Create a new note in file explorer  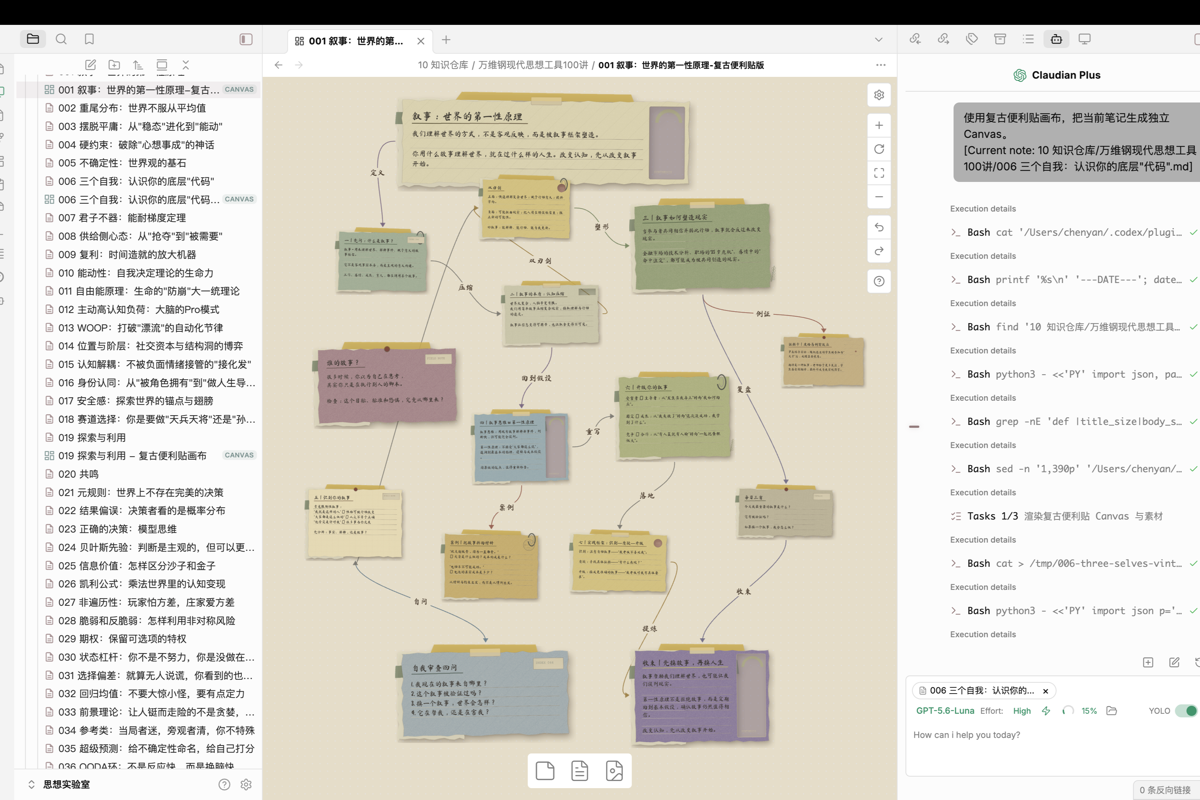click(90, 65)
